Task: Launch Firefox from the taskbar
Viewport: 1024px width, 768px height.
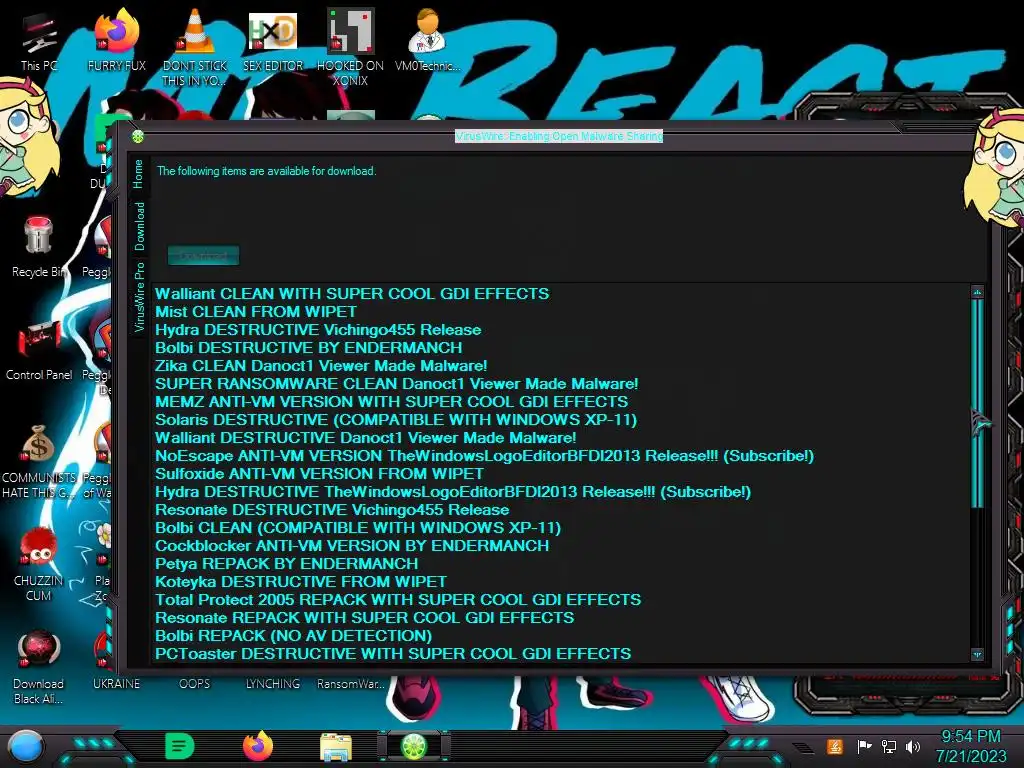Action: (x=258, y=746)
